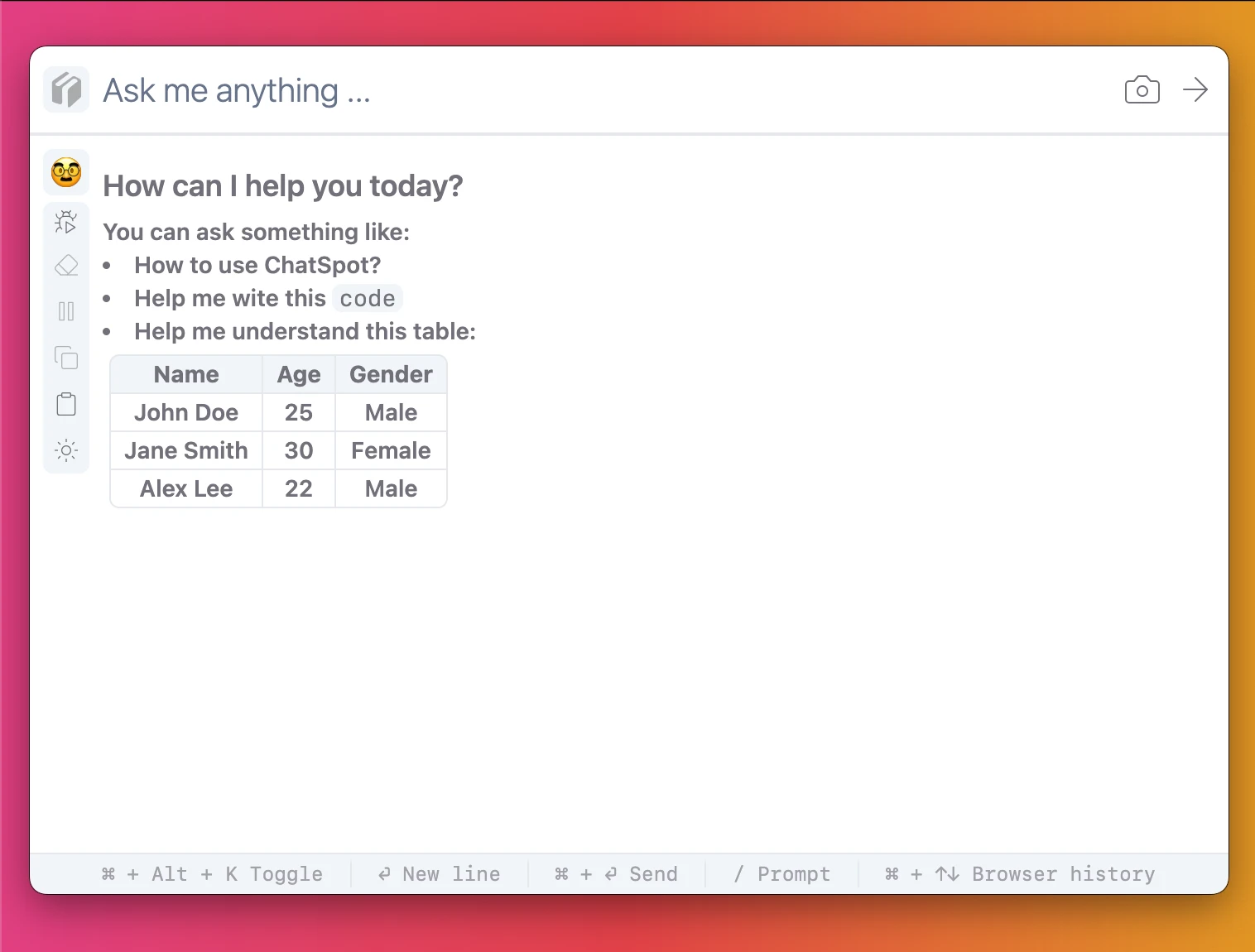Viewport: 1255px width, 952px height.
Task: Paste using the clipboard icon
Action: (66, 404)
